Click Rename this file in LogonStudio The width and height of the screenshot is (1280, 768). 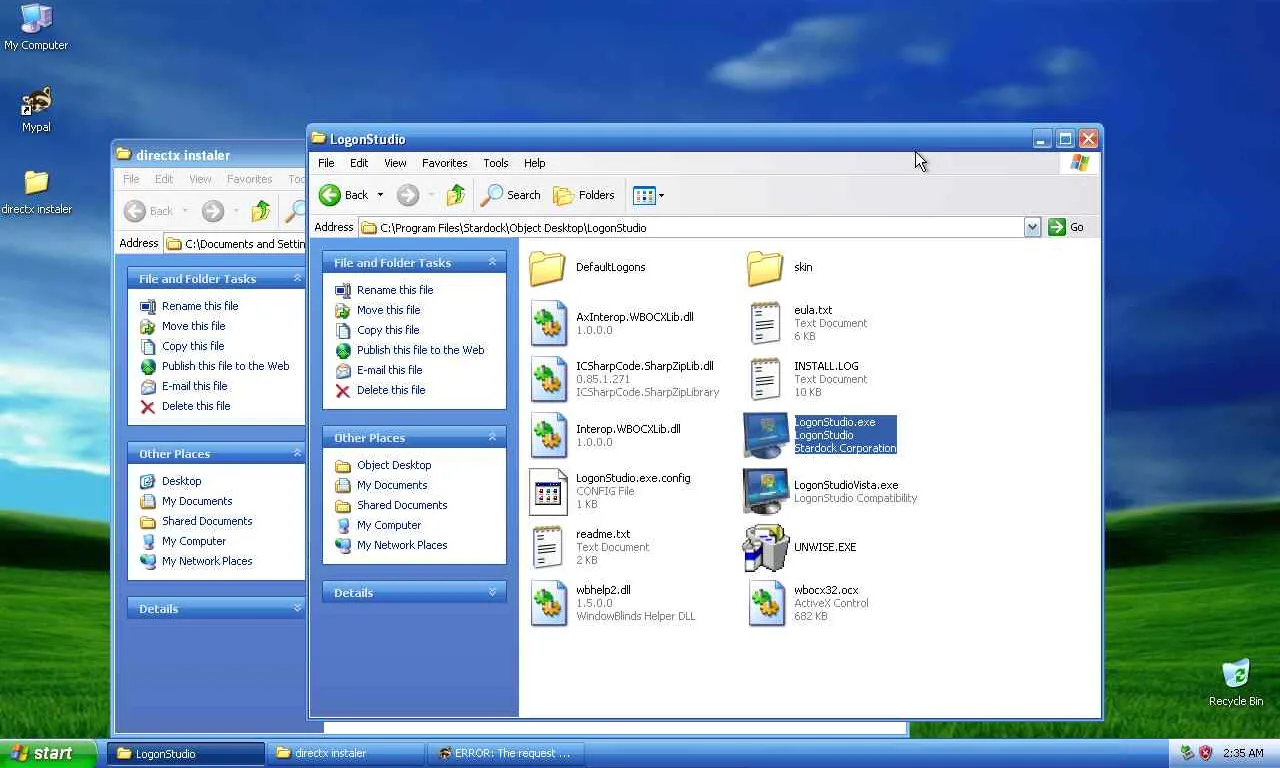click(395, 290)
